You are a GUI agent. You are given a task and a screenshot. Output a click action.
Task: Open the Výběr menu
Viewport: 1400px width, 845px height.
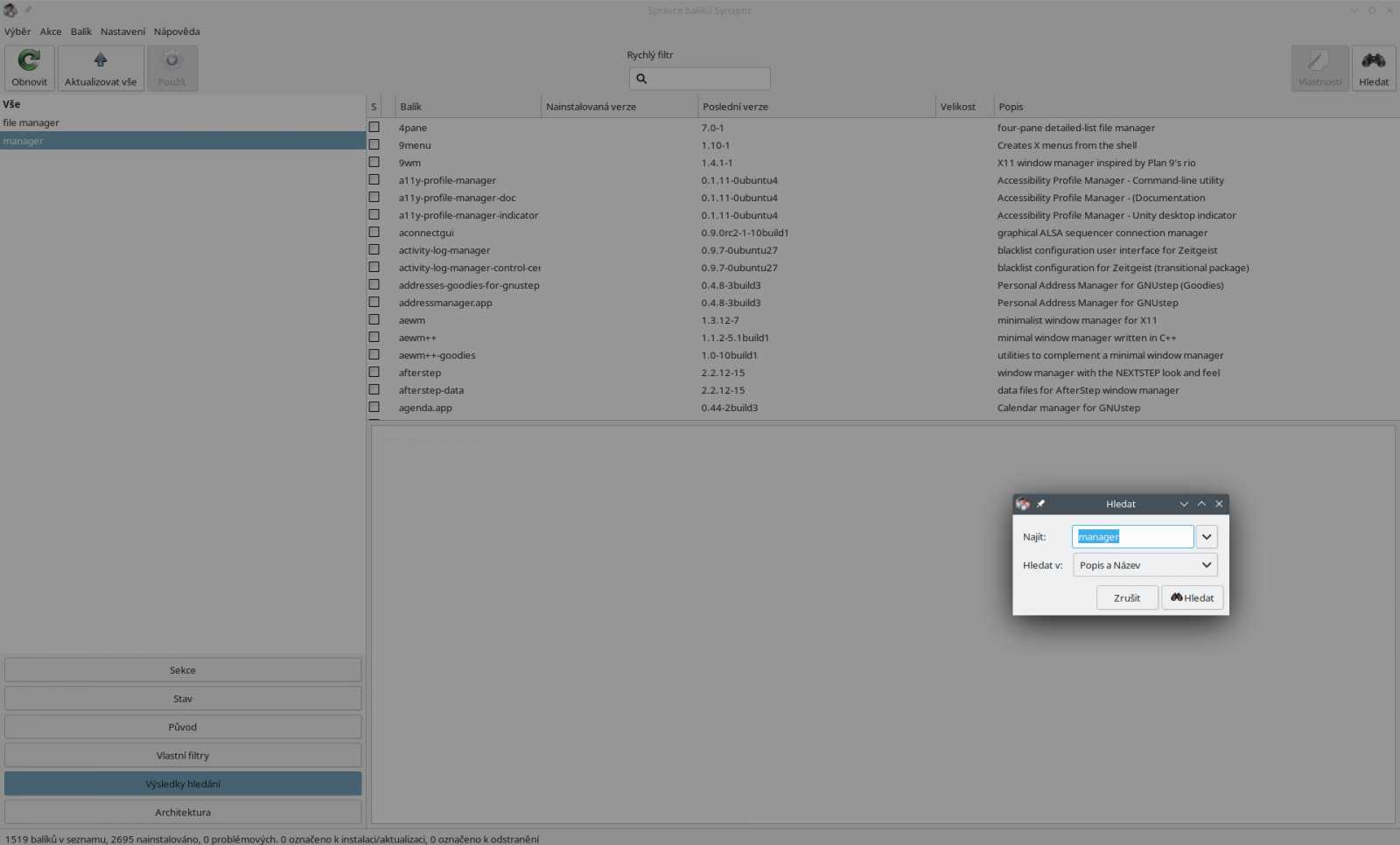tap(17, 31)
